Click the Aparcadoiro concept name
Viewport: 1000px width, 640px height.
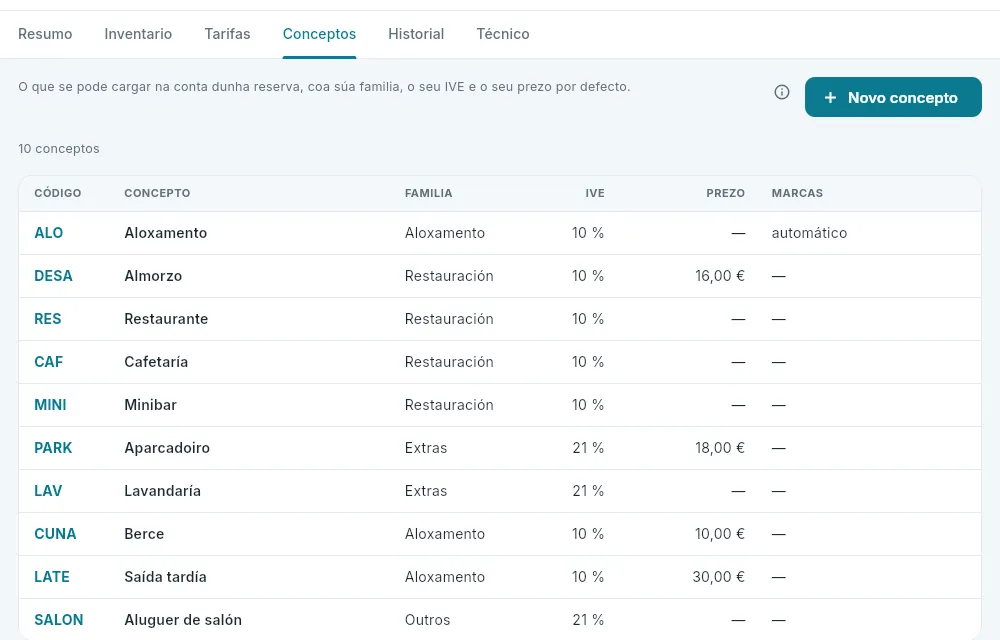click(167, 448)
